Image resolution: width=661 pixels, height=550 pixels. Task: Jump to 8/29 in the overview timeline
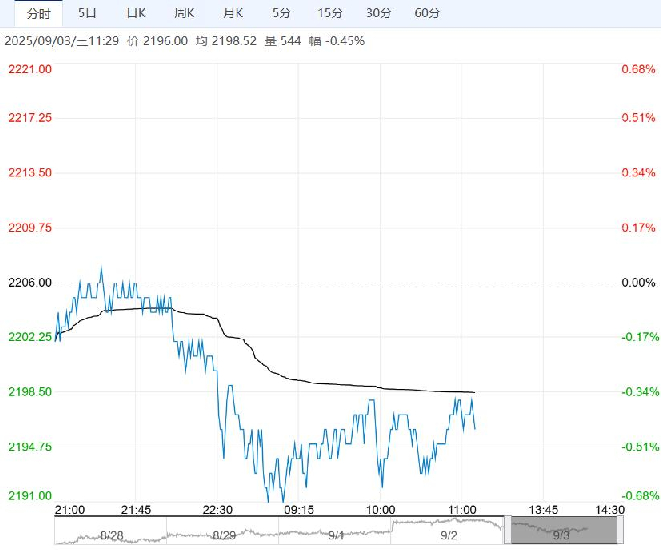(x=224, y=535)
